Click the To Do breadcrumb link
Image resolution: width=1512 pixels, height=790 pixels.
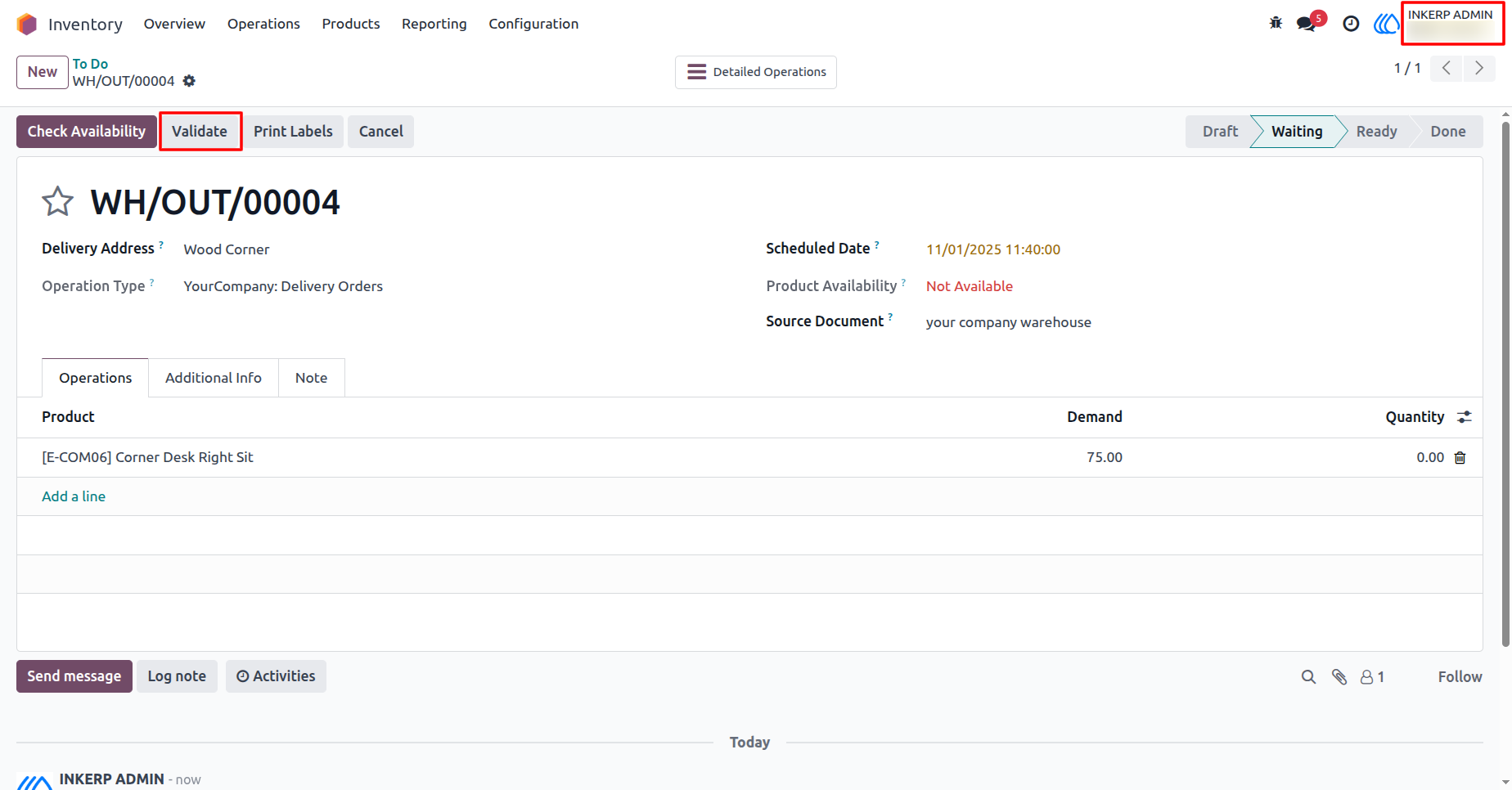click(90, 64)
